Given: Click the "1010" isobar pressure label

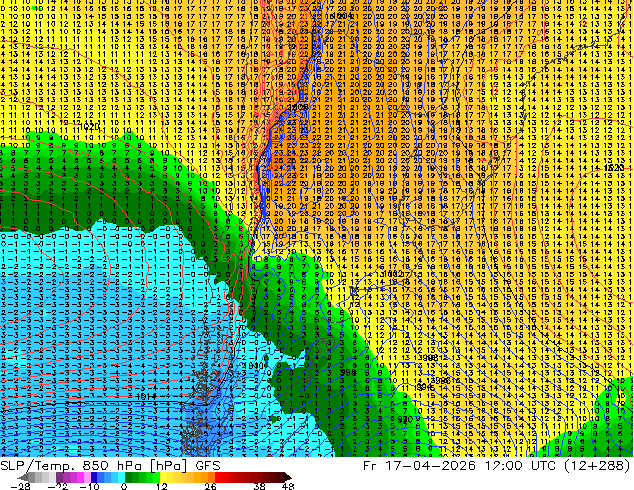Looking at the screenshot, I should (x=253, y=365).
